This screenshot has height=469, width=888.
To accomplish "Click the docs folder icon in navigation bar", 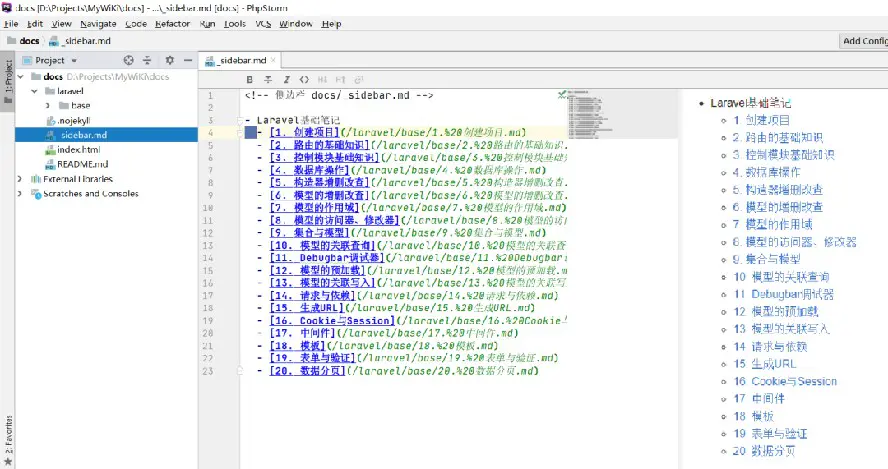I will click(11, 41).
